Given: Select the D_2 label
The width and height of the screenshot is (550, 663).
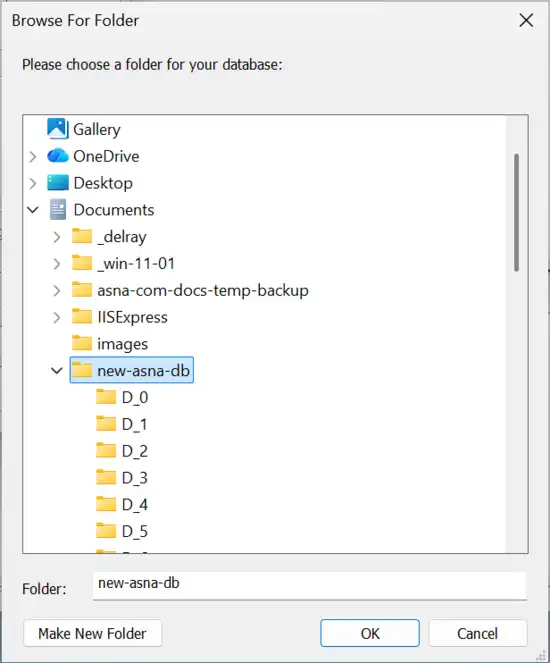Looking at the screenshot, I should pos(135,451).
